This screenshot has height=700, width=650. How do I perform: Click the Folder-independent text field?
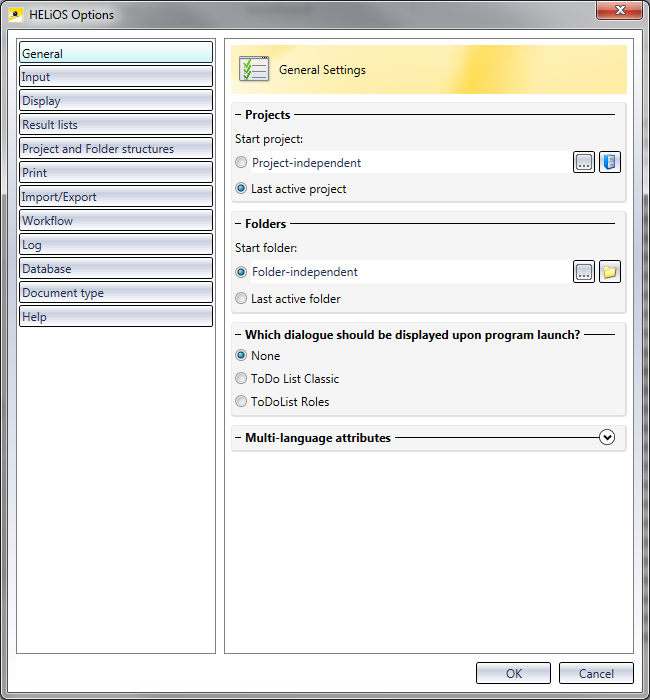(410, 272)
